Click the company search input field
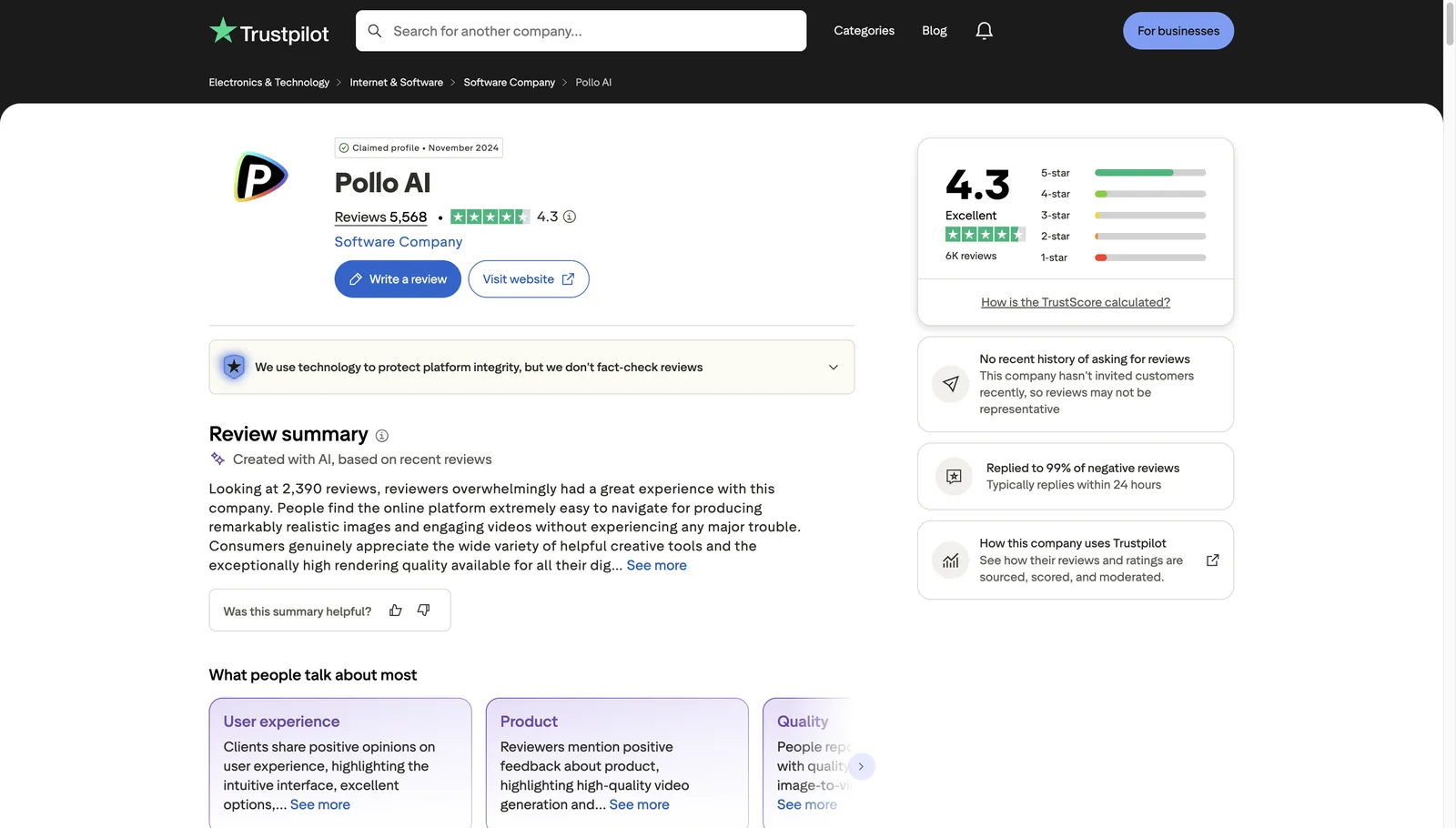This screenshot has width=1456, height=828. point(581,31)
